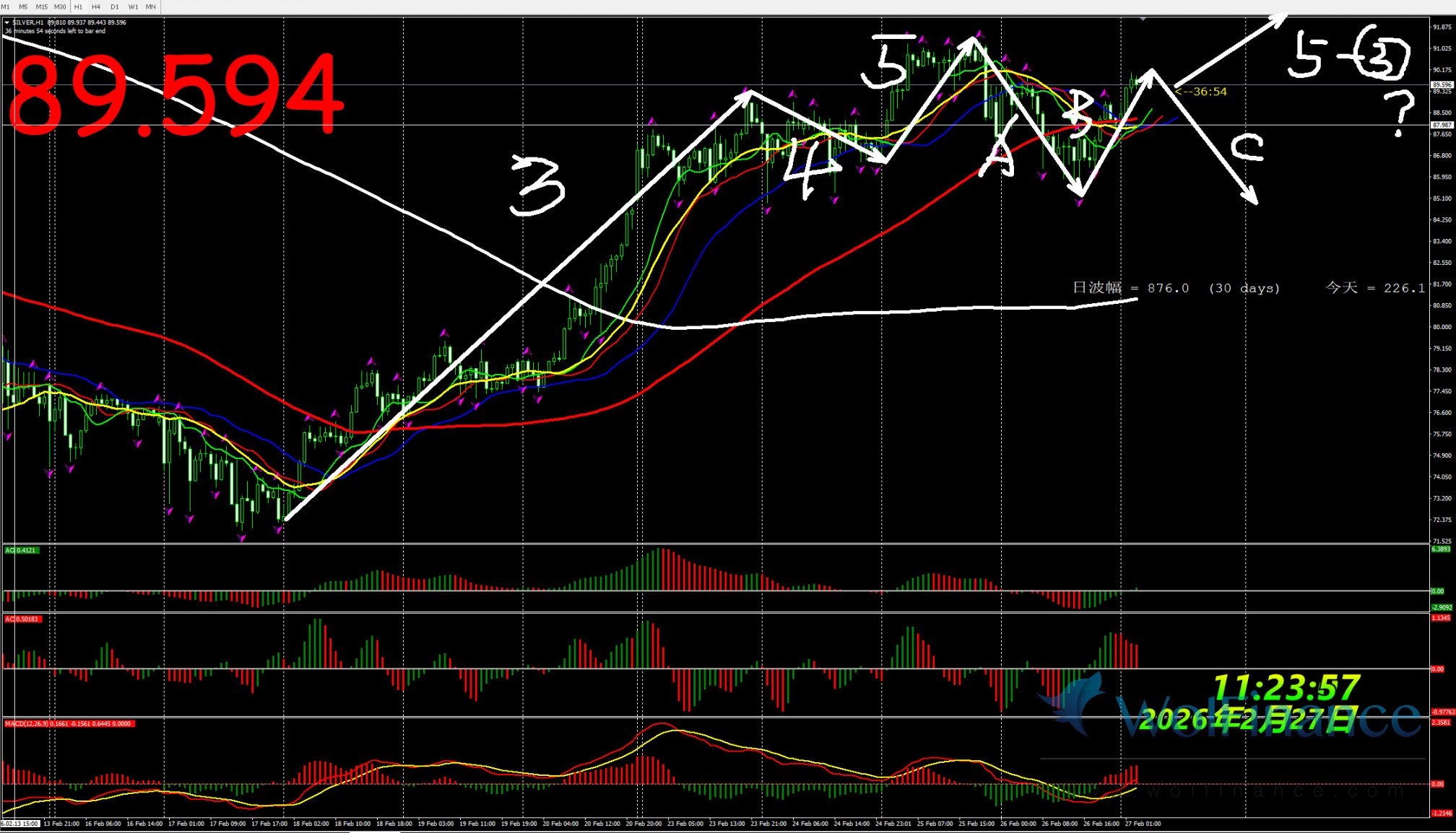Open the red AC indicator label

coord(22,619)
